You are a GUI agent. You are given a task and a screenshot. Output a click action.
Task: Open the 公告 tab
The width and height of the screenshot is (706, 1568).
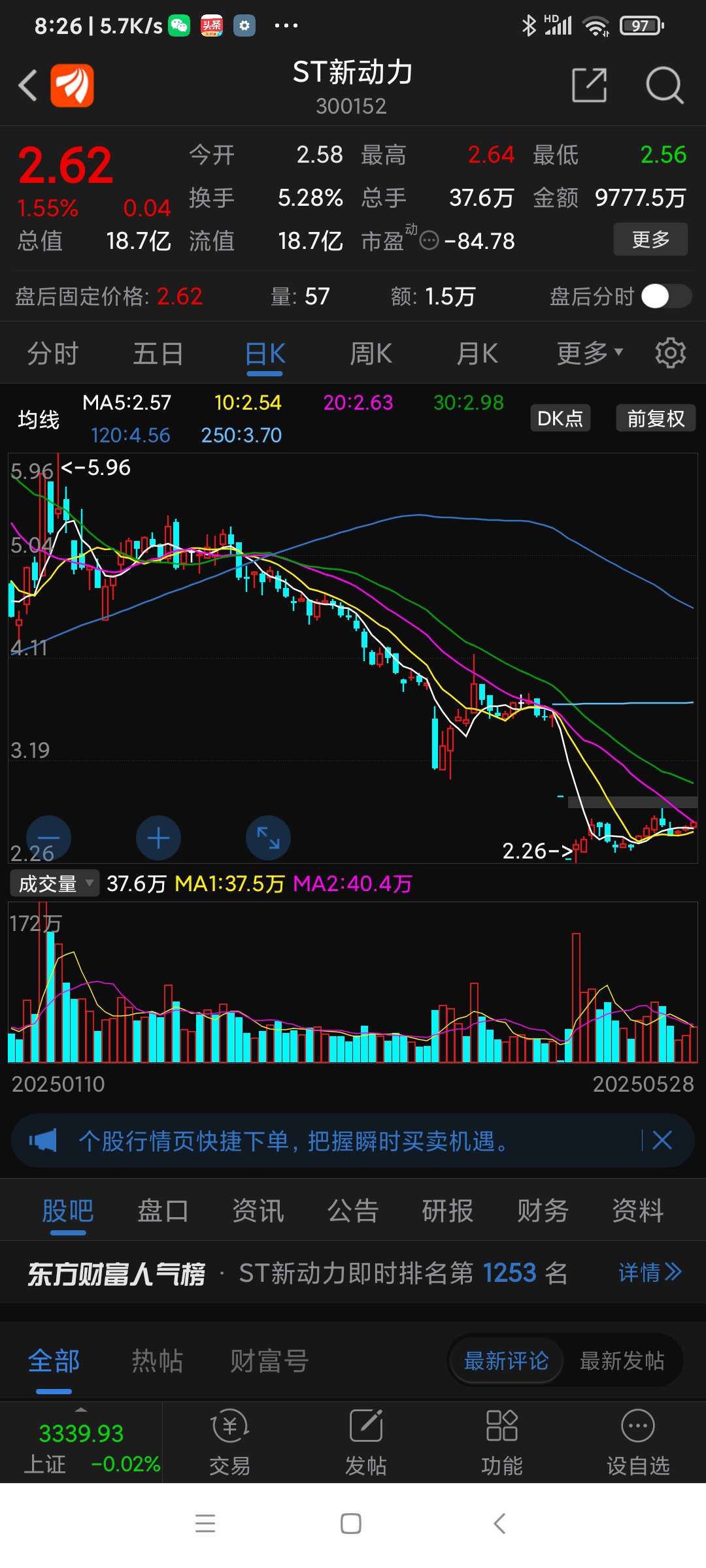click(353, 1211)
